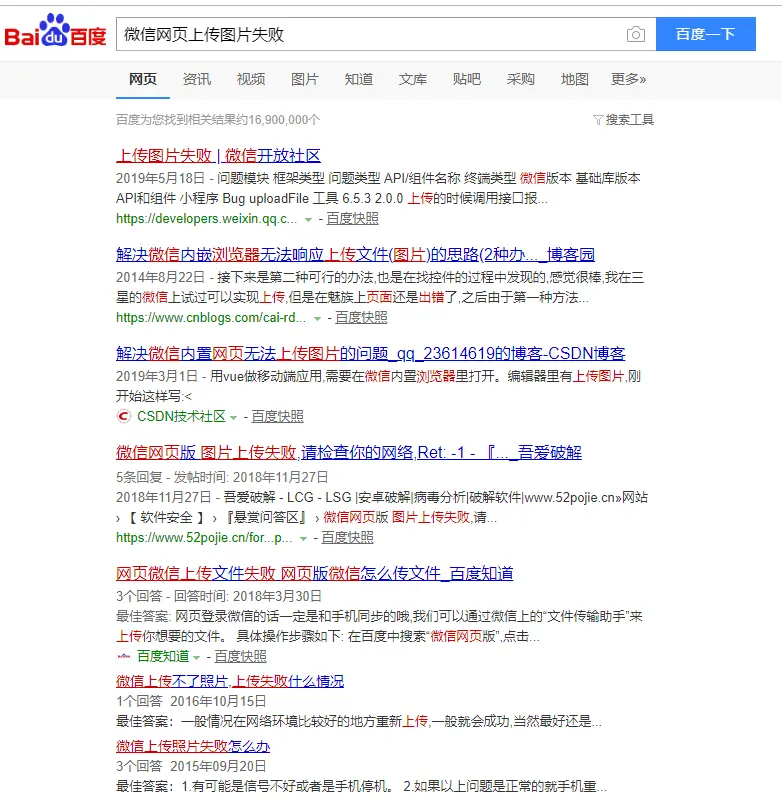Click date text 2019年5月18日
This screenshot has width=782, height=801.
point(160,178)
